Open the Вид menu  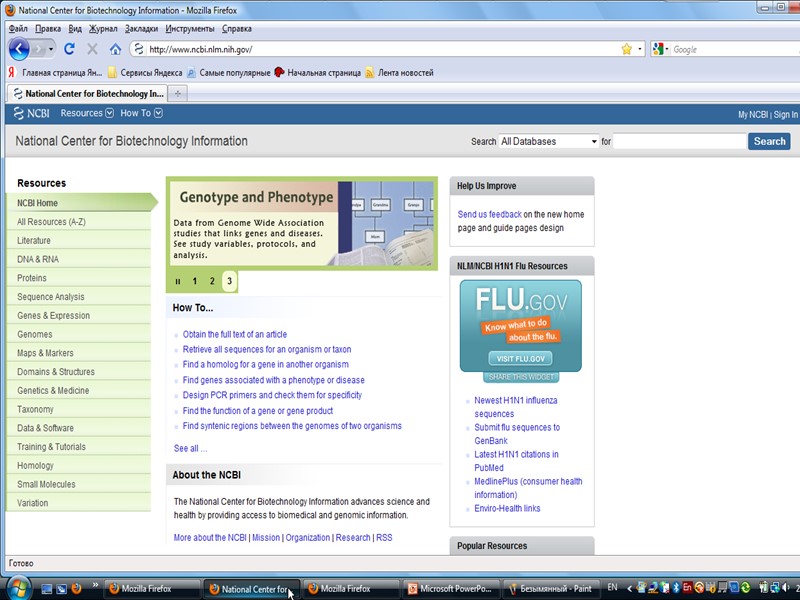pyautogui.click(x=75, y=29)
